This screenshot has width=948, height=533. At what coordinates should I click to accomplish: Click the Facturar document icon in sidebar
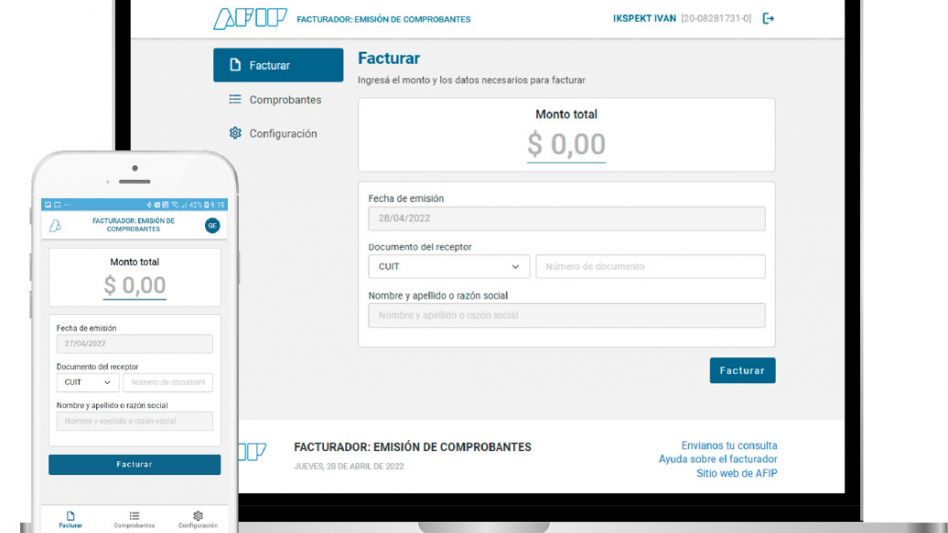[235, 65]
